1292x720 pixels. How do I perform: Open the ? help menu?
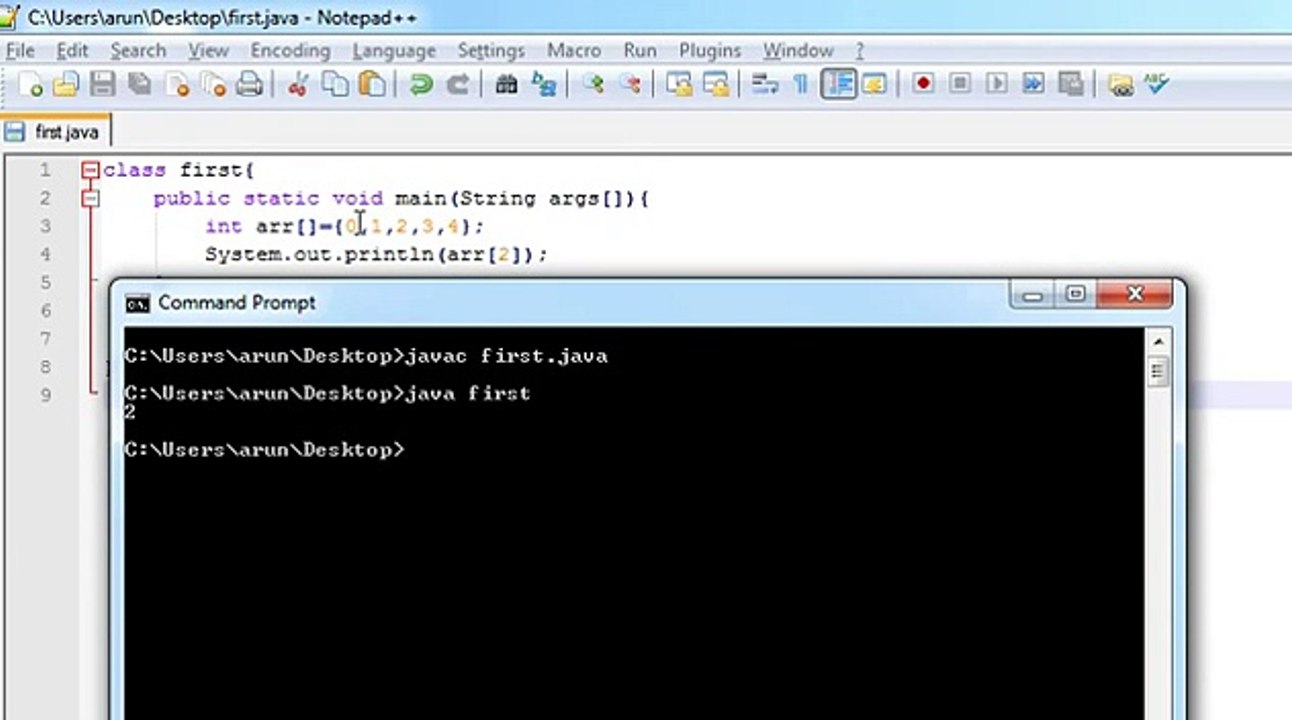(x=859, y=50)
